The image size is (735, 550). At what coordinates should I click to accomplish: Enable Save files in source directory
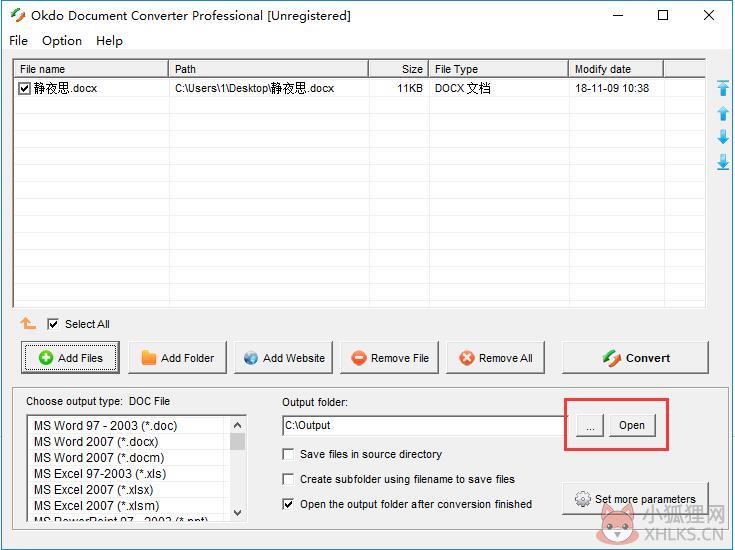[288, 454]
